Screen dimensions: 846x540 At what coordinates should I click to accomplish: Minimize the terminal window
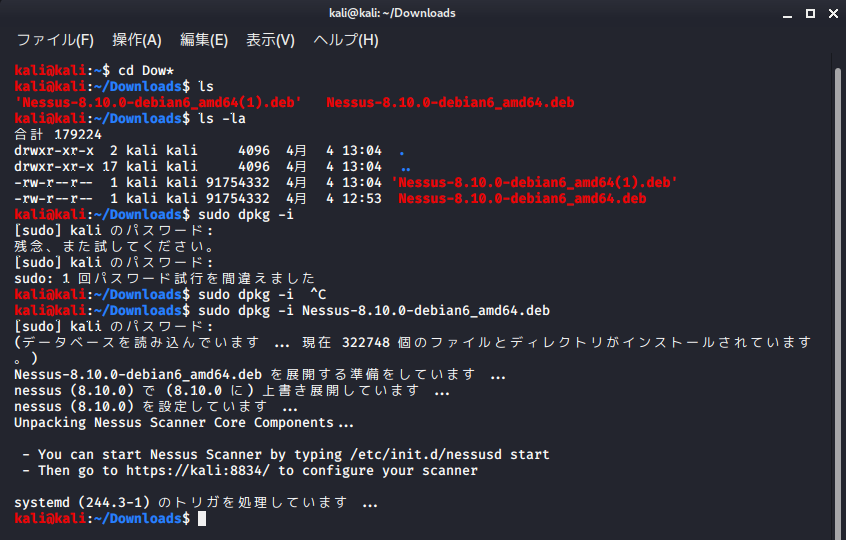click(x=787, y=15)
